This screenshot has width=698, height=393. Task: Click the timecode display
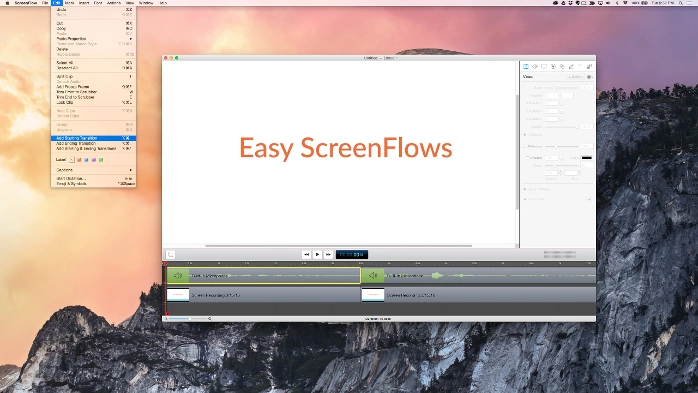coord(352,255)
